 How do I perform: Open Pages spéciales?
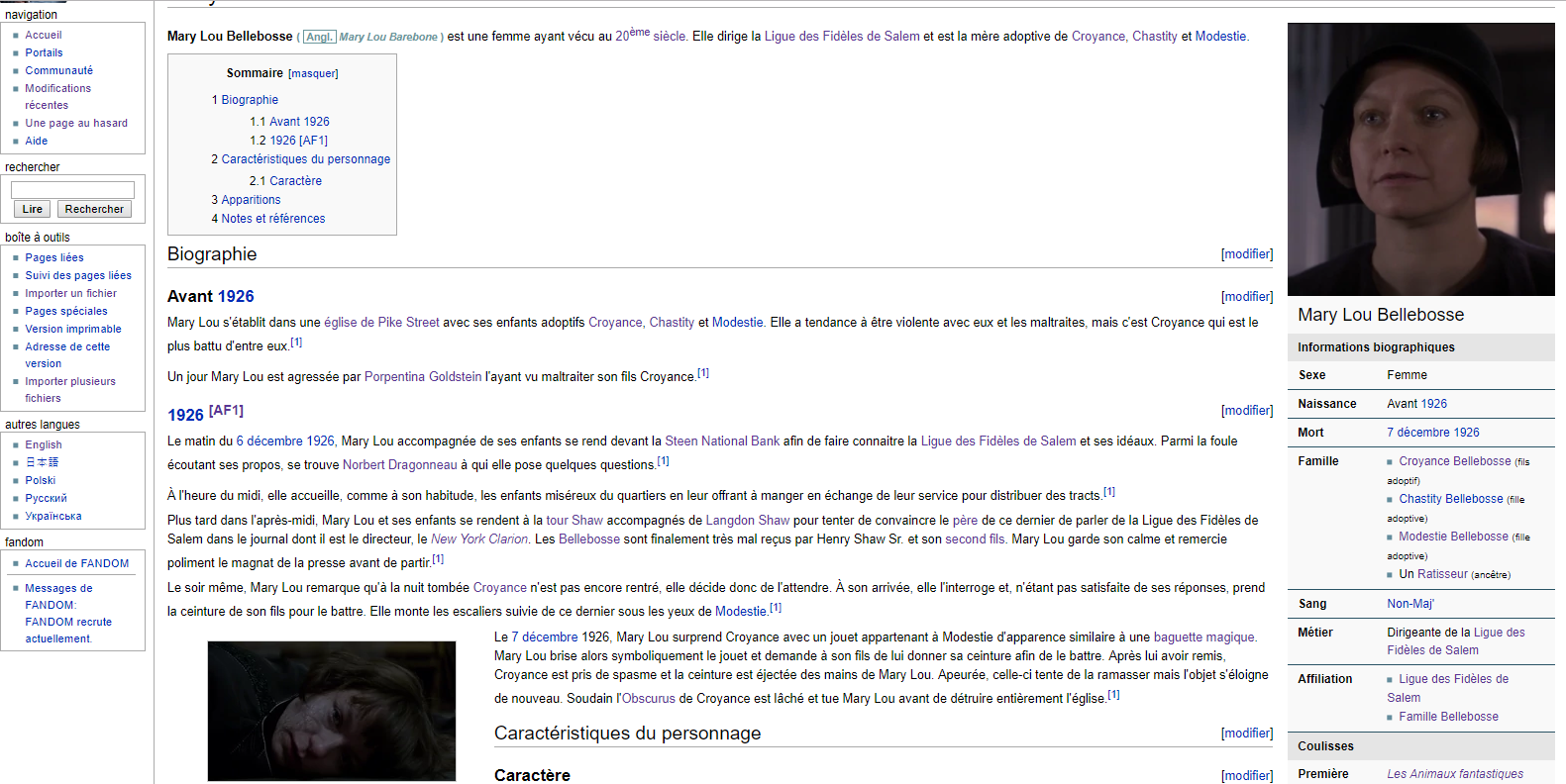(x=66, y=311)
